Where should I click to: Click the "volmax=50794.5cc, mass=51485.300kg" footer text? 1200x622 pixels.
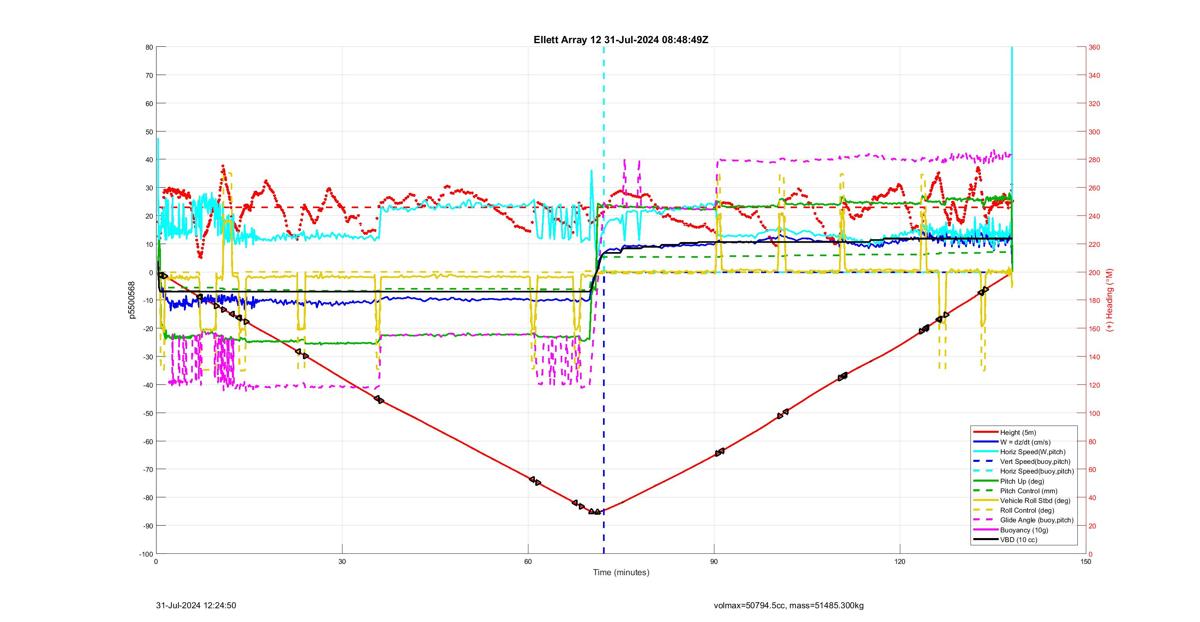[x=789, y=605]
